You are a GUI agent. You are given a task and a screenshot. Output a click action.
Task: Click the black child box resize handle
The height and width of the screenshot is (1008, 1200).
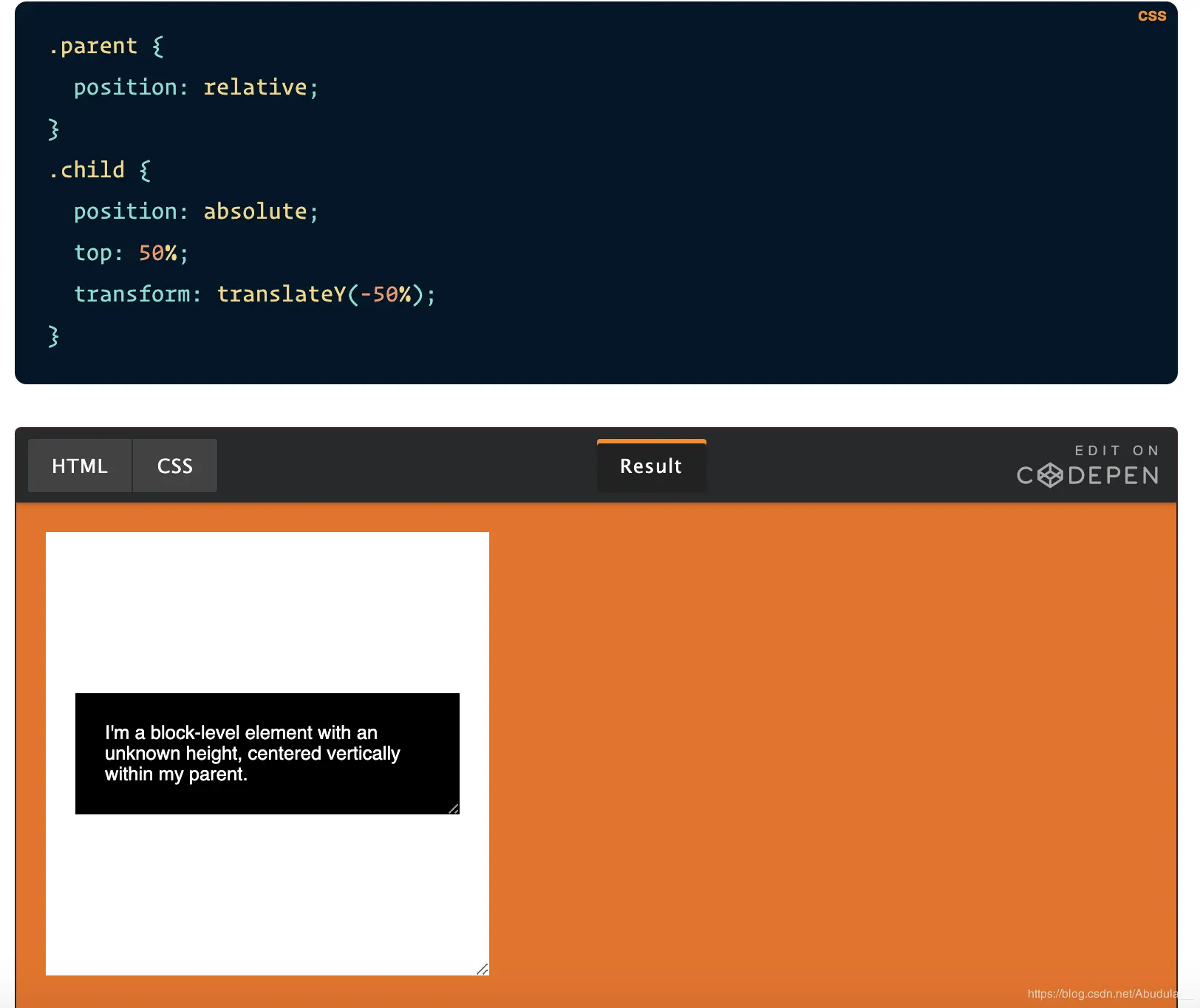(x=454, y=808)
